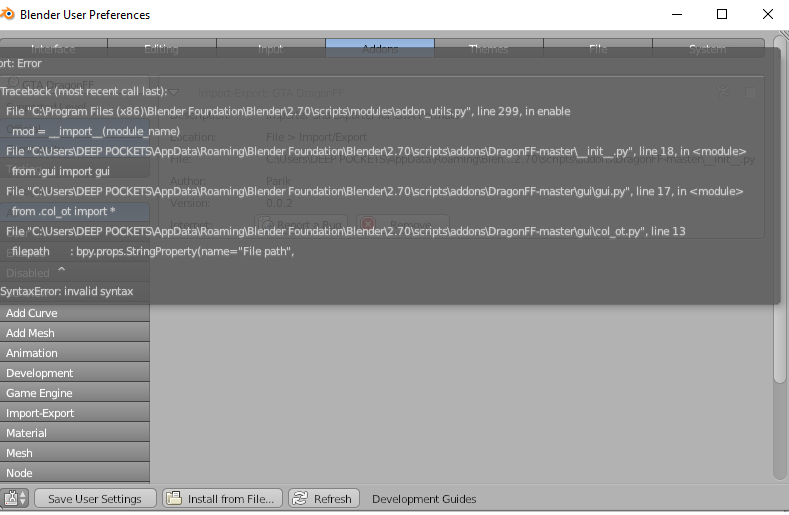Click the area split corner widget
Screen dimensions: 789x515
click(784, 36)
